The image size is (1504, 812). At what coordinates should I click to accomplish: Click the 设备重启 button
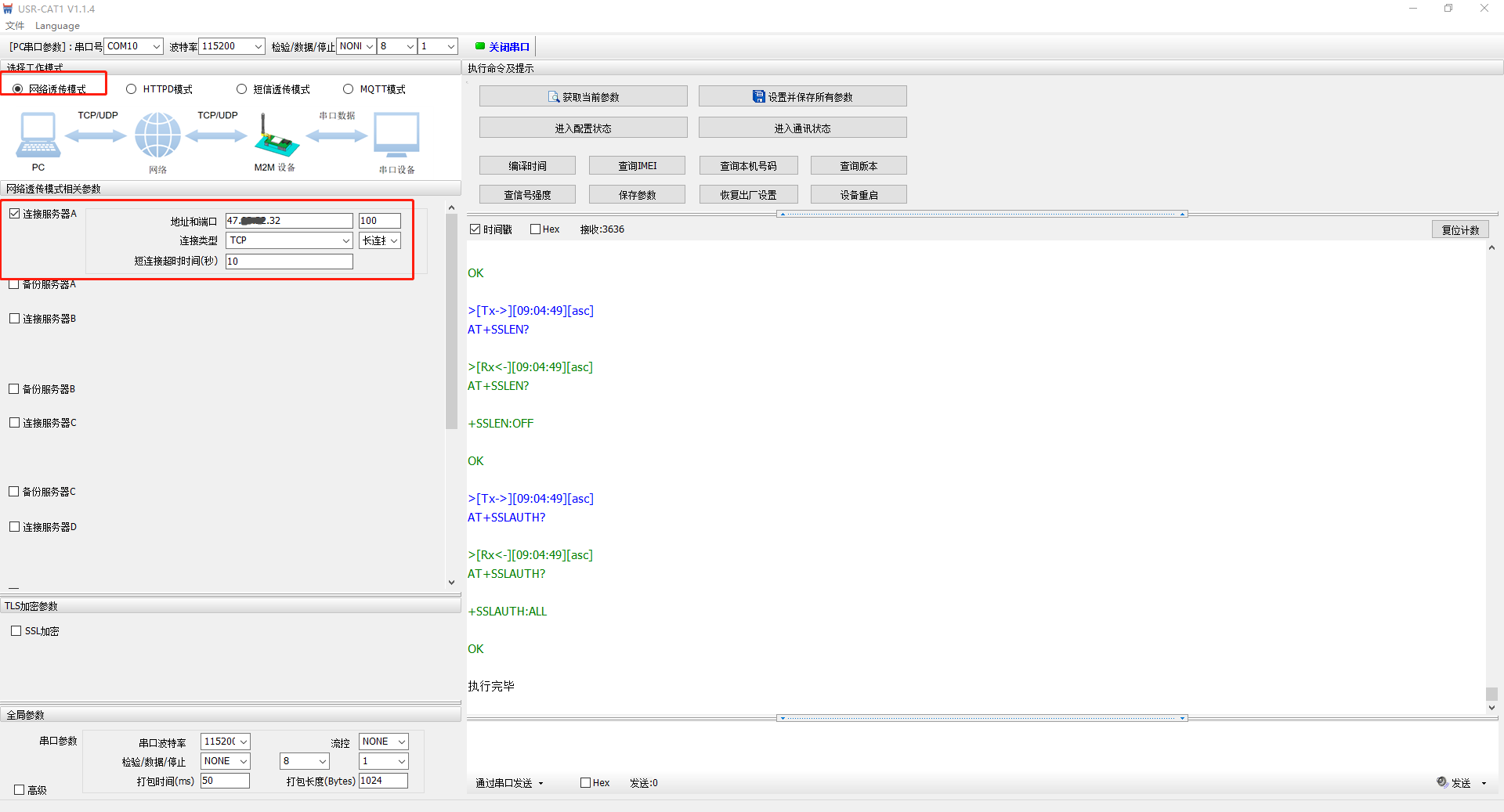[x=859, y=195]
